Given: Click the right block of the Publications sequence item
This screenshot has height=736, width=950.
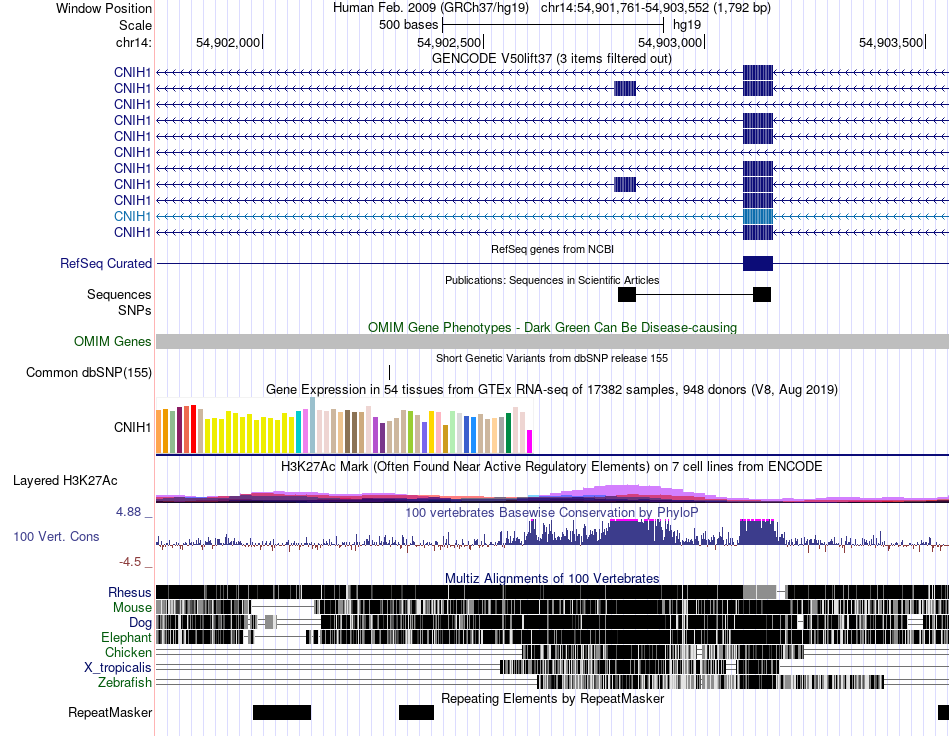Looking at the screenshot, I should [x=762, y=295].
